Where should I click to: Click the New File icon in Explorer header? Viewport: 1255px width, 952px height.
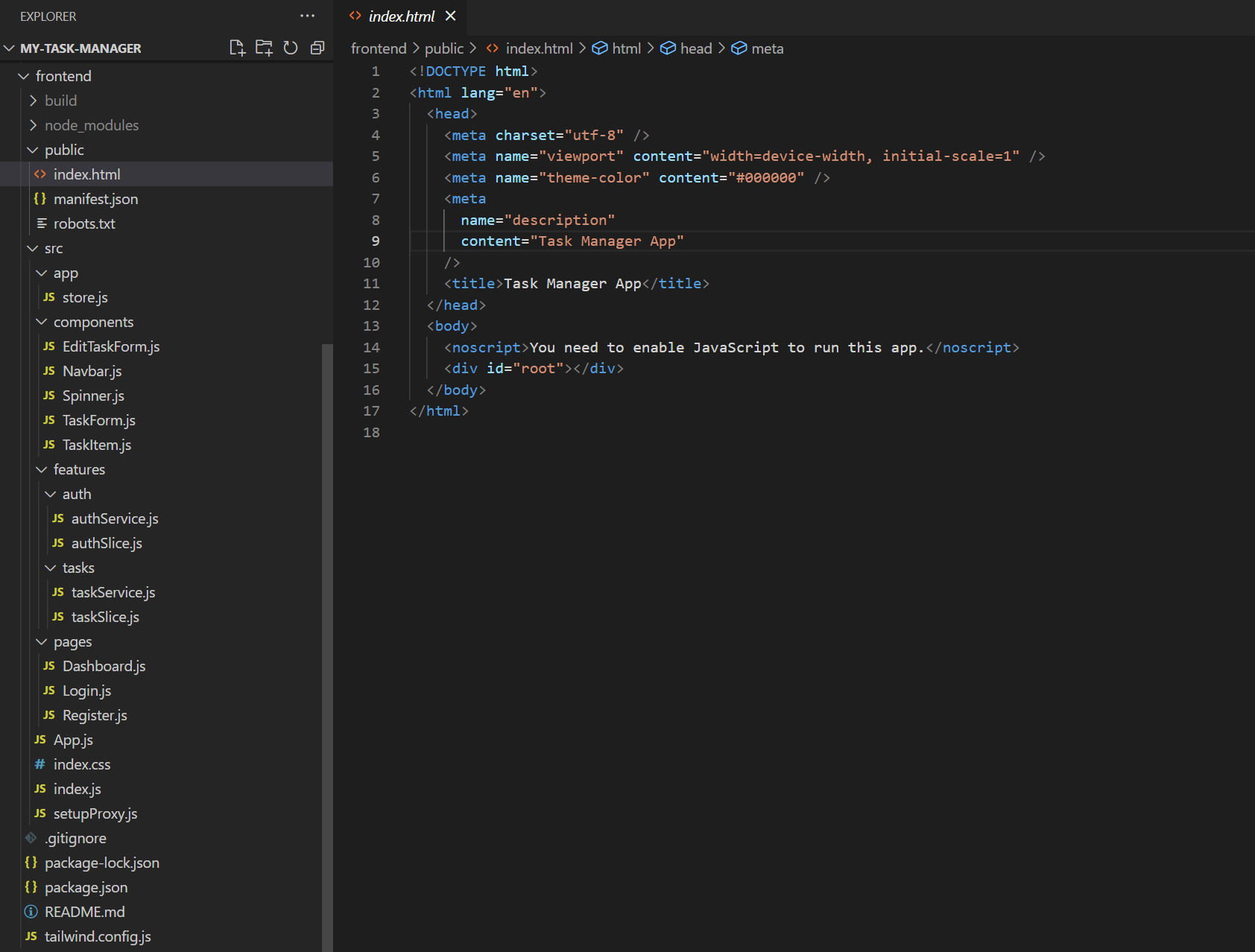tap(237, 48)
